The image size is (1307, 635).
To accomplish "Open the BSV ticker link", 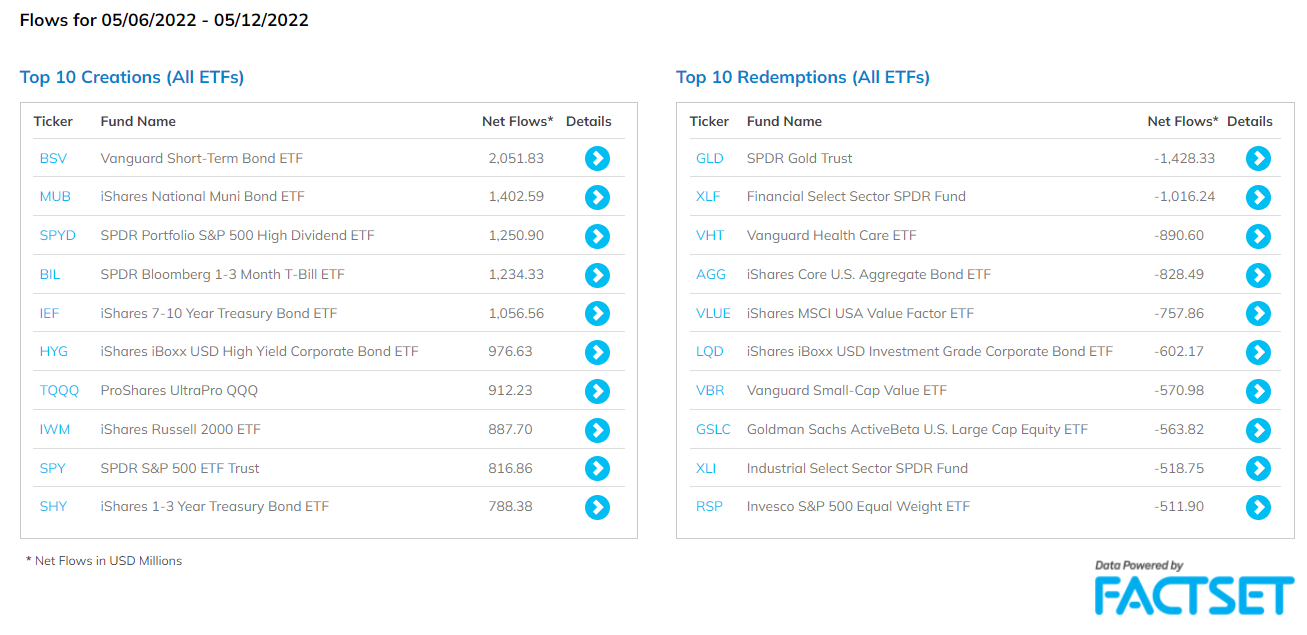I will click(53, 158).
